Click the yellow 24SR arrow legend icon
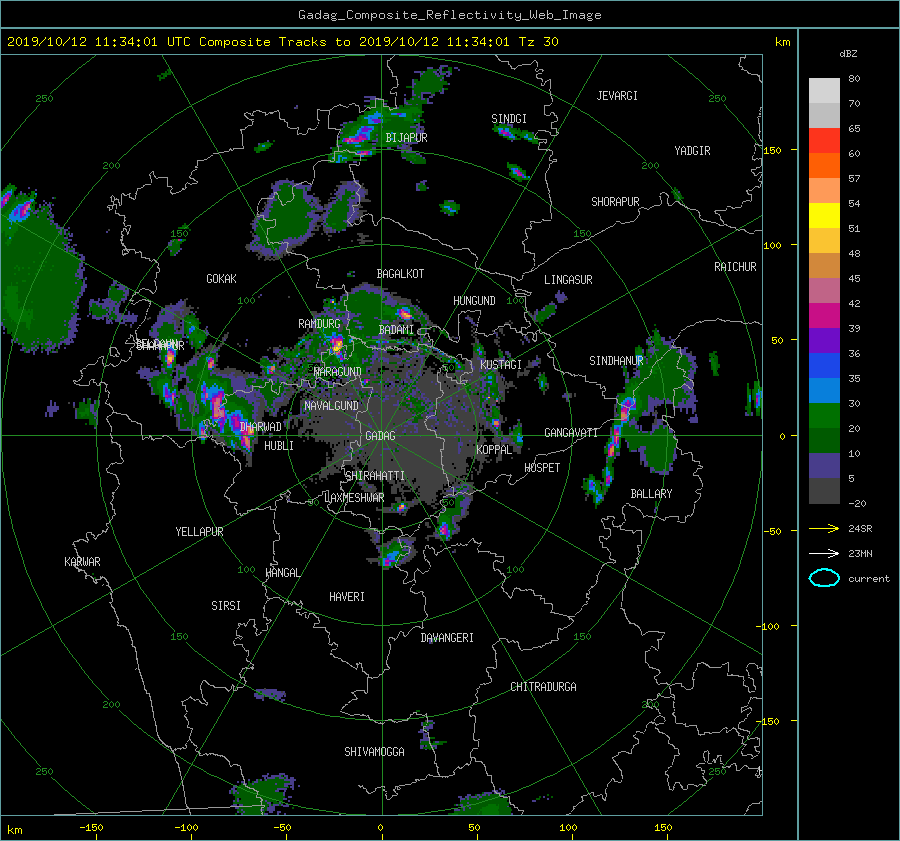The image size is (900, 841). point(824,528)
